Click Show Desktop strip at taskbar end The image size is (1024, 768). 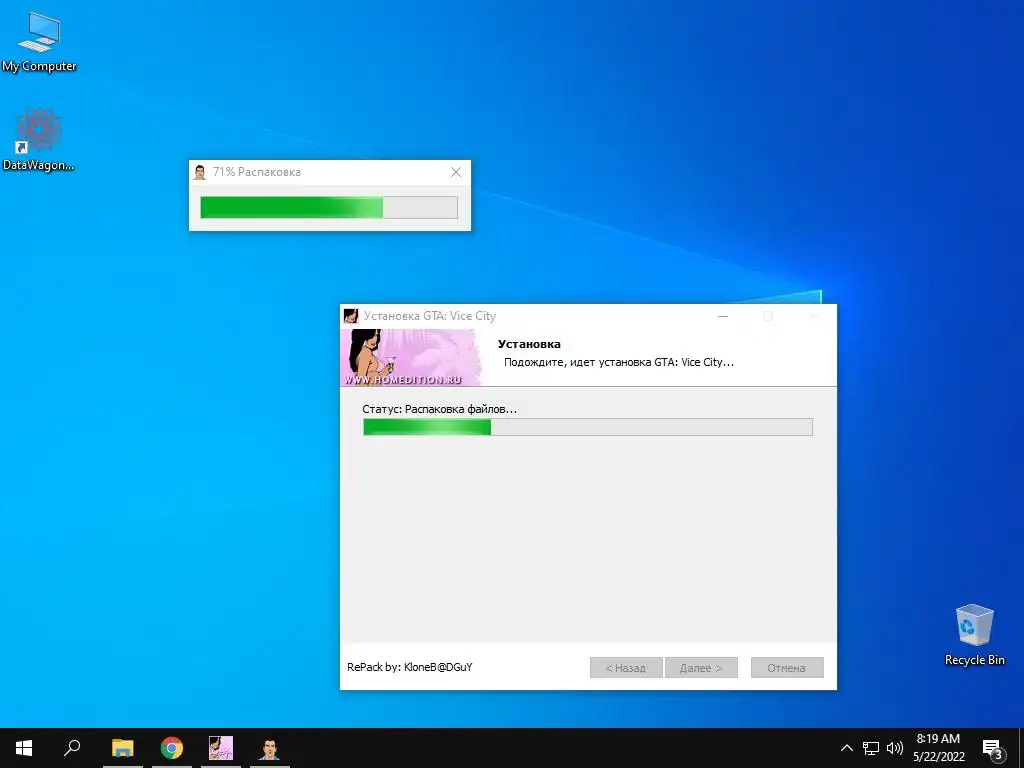pyautogui.click(x=1021, y=748)
